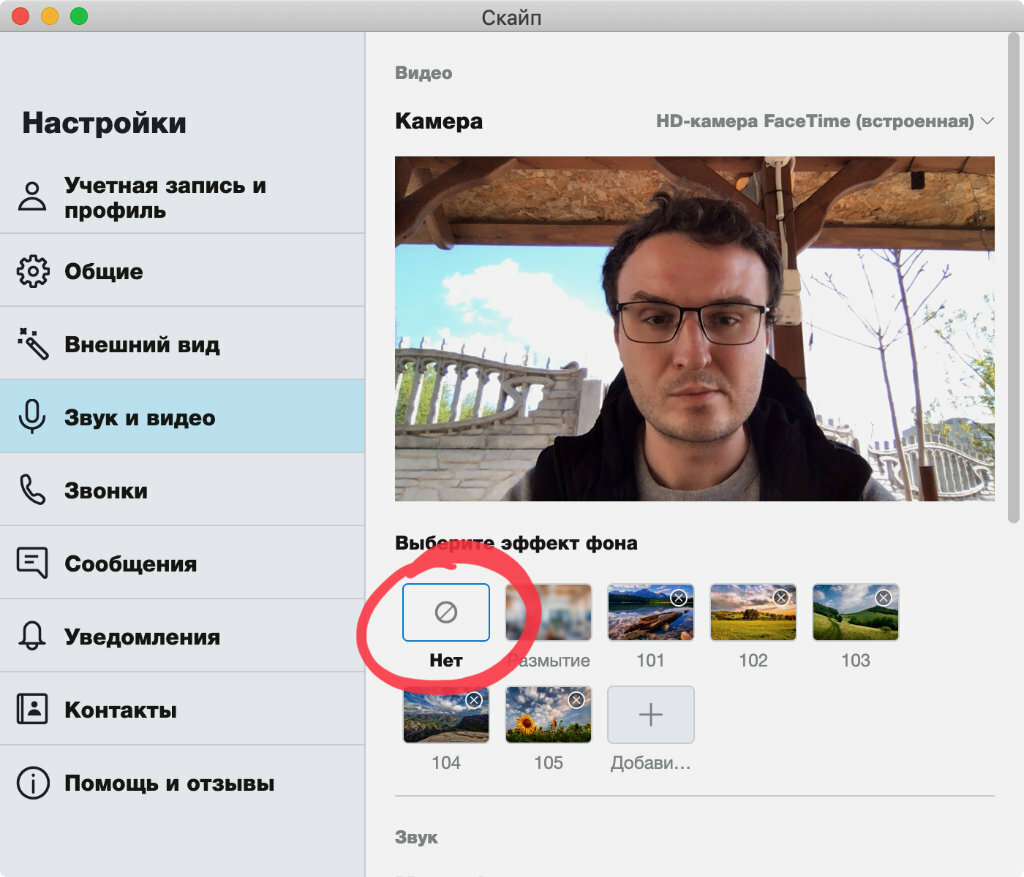This screenshot has width=1024, height=877.
Task: Click the contact card icon beside Контакты
Action: point(32,709)
